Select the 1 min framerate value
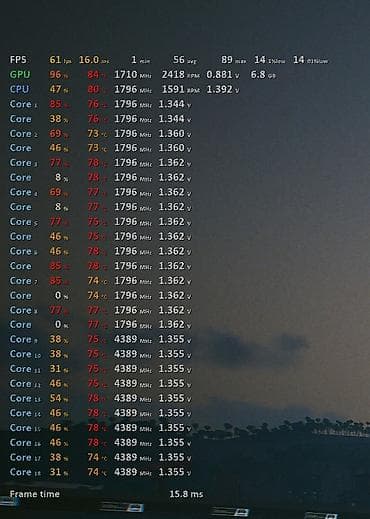 [140, 60]
